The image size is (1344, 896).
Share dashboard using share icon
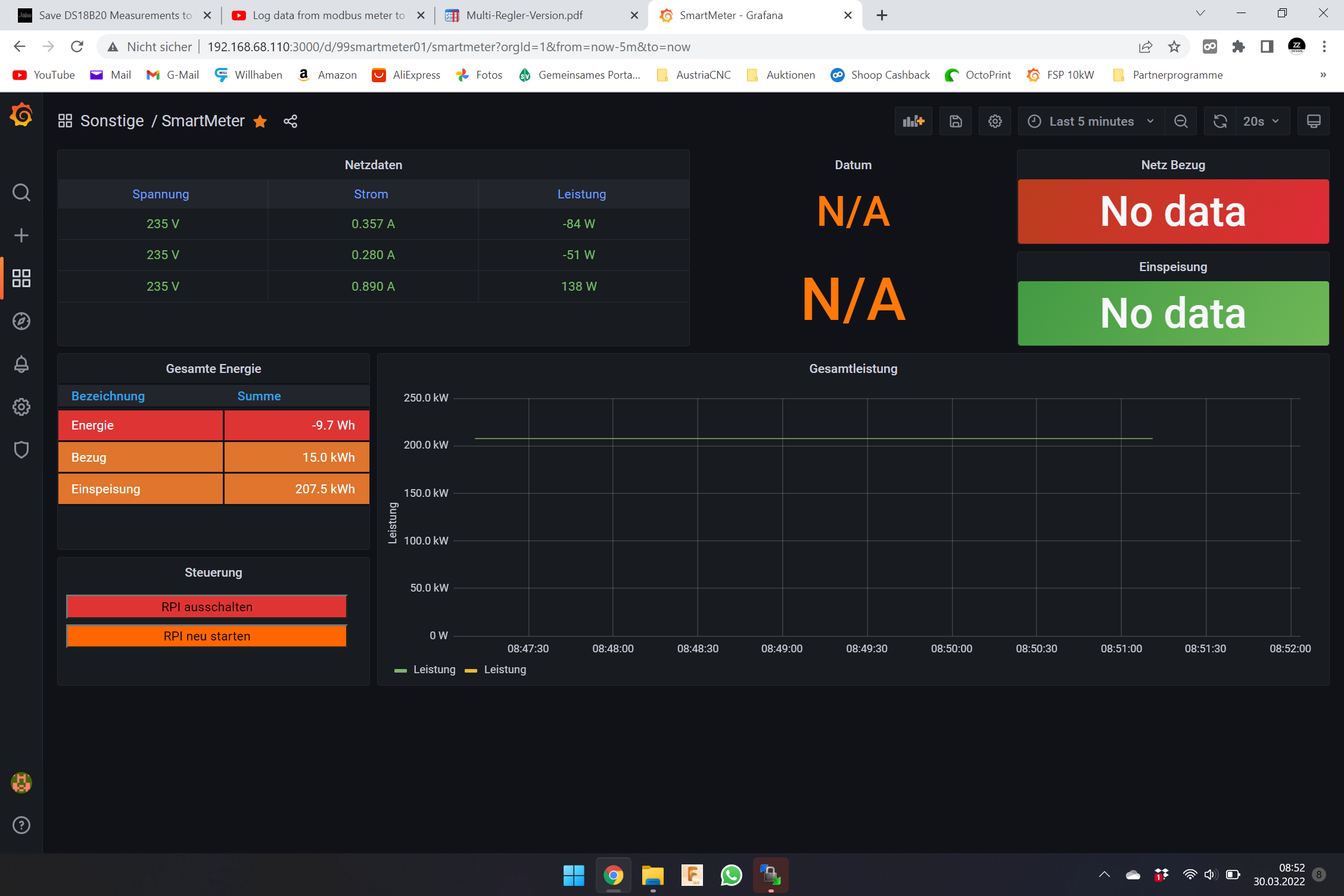290,122
